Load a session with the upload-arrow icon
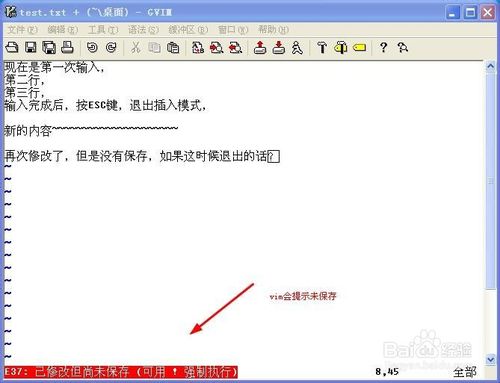Viewport: 500px width, 383px height. (260, 48)
